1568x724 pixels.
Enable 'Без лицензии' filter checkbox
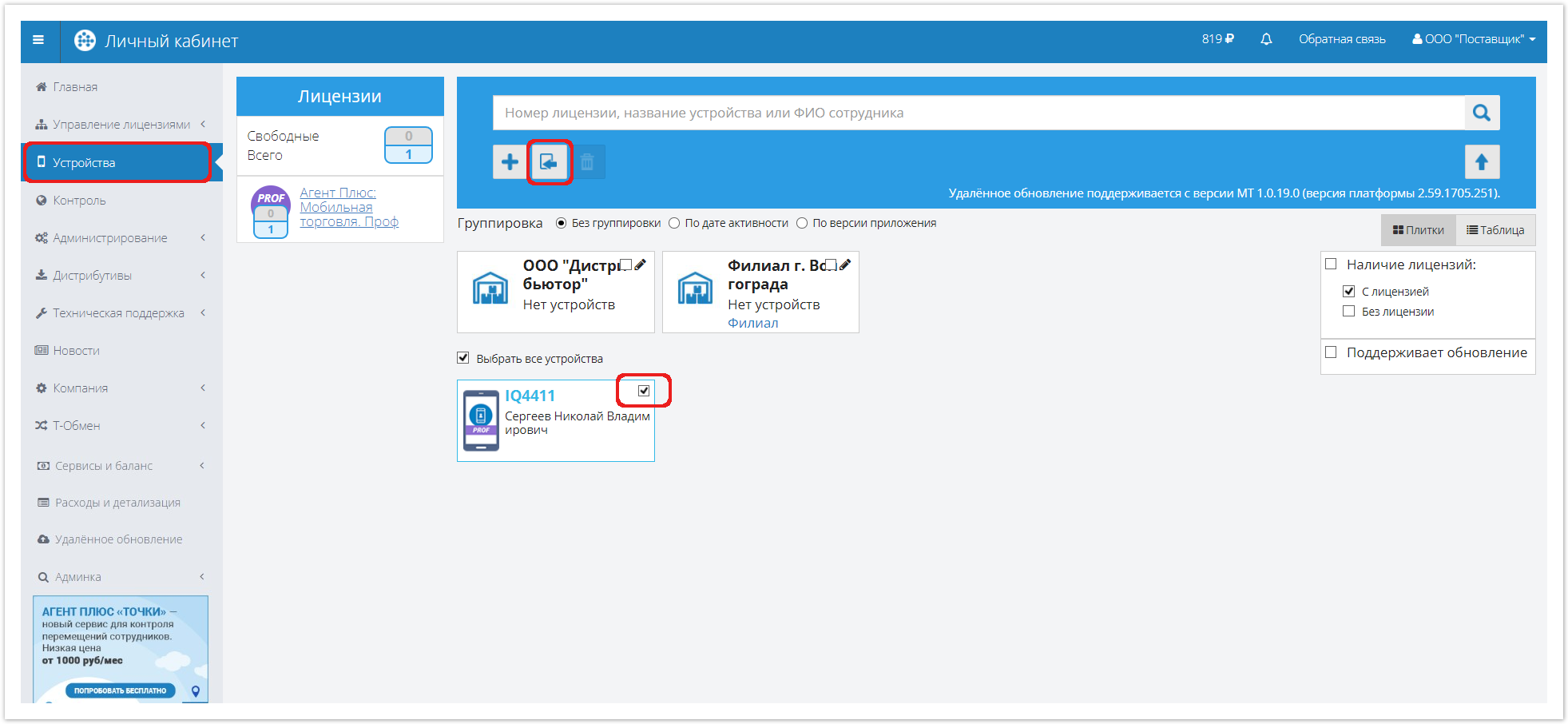point(1349,312)
